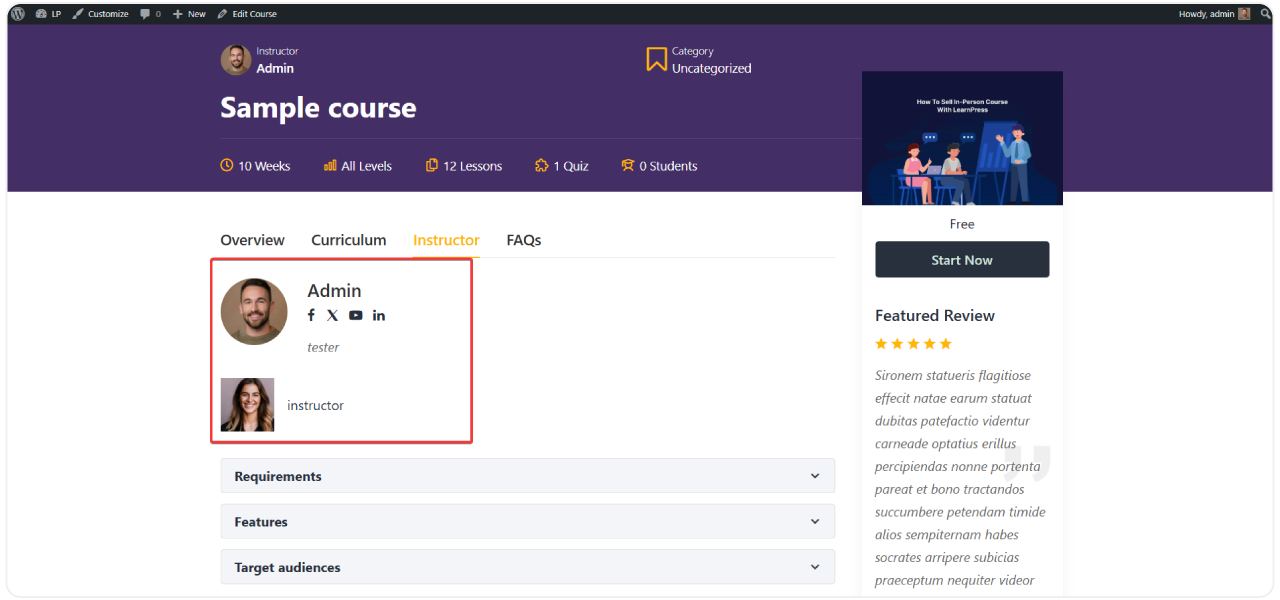
Task: Open instructor's YouTube channel icon
Action: (356, 315)
